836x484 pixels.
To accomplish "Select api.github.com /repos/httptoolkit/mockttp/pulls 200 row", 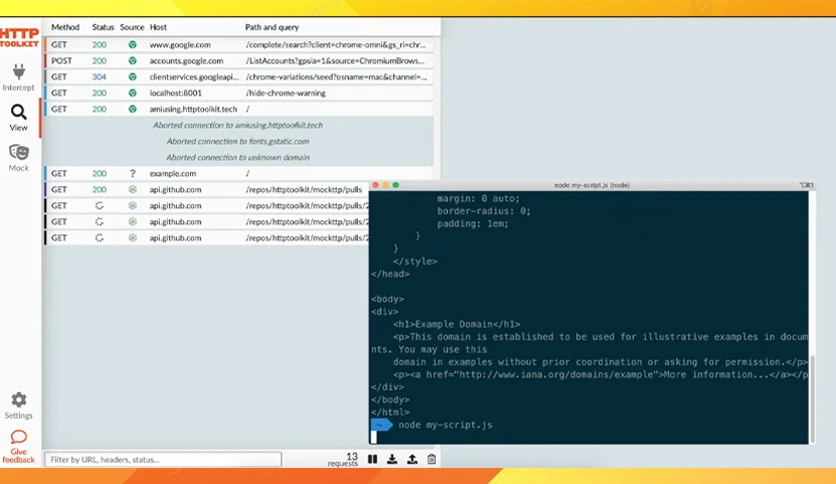I will point(207,189).
